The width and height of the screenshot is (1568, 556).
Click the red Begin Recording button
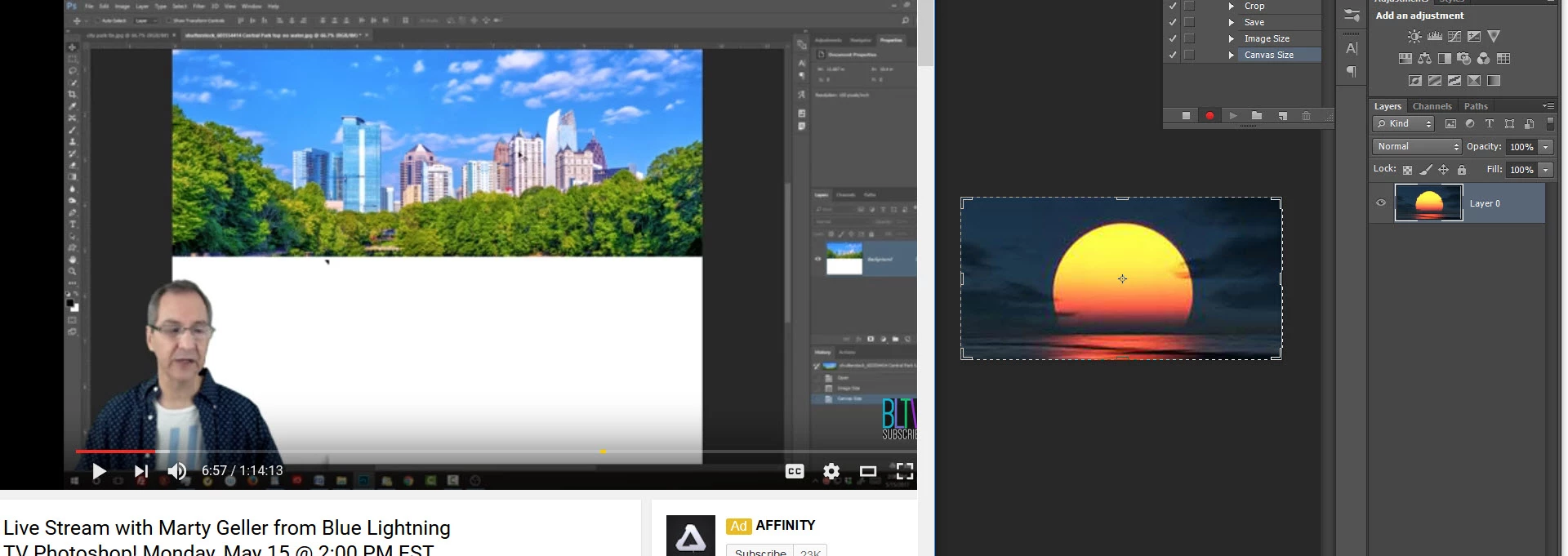click(x=1209, y=116)
